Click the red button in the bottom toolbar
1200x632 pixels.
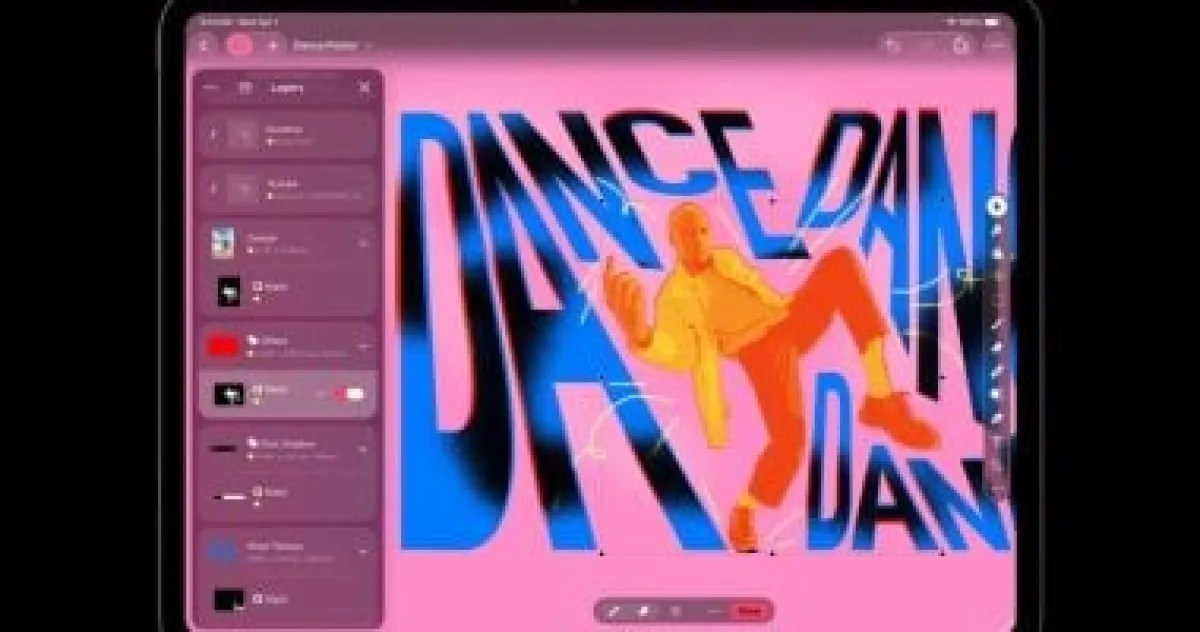(x=748, y=610)
